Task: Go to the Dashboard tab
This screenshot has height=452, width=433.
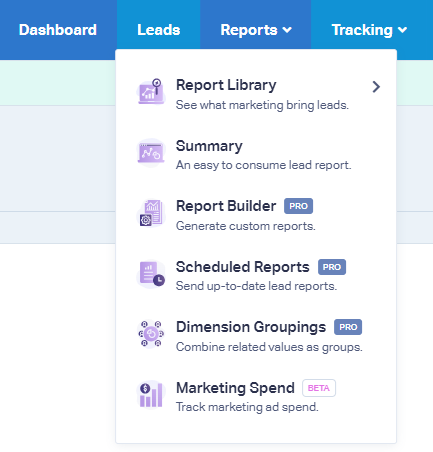Action: coord(58,30)
